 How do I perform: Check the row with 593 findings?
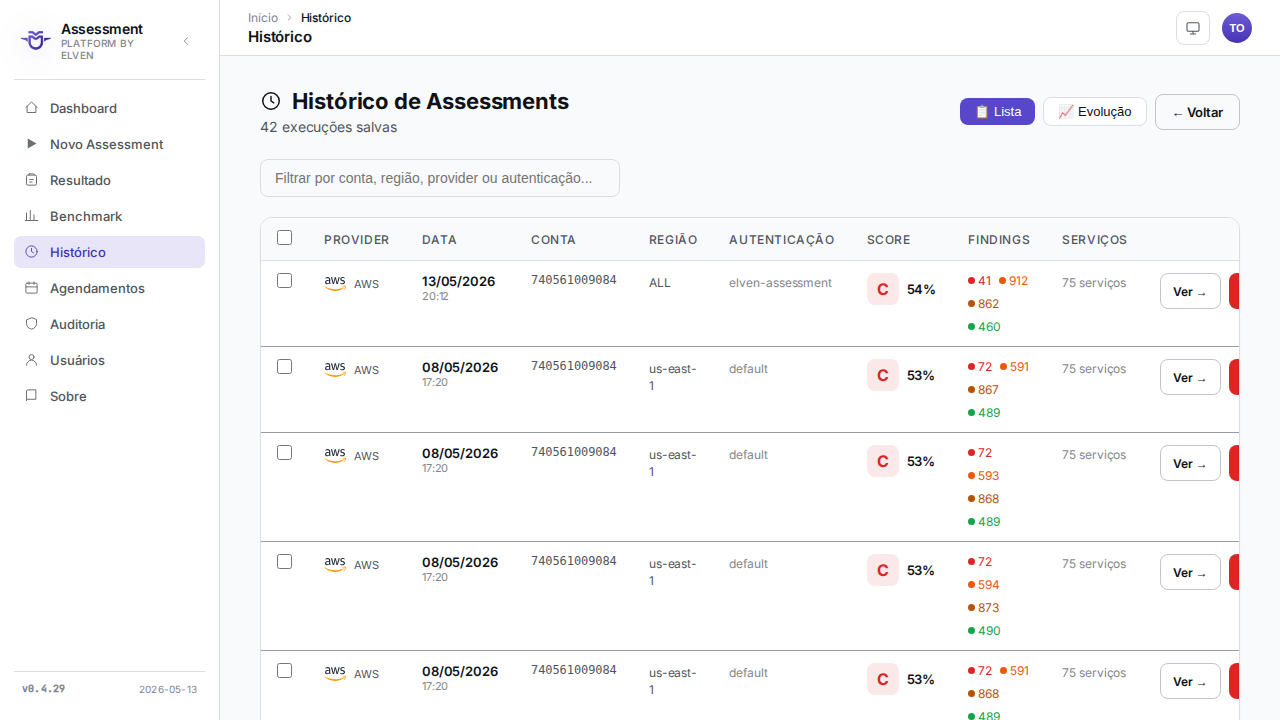pos(284,452)
